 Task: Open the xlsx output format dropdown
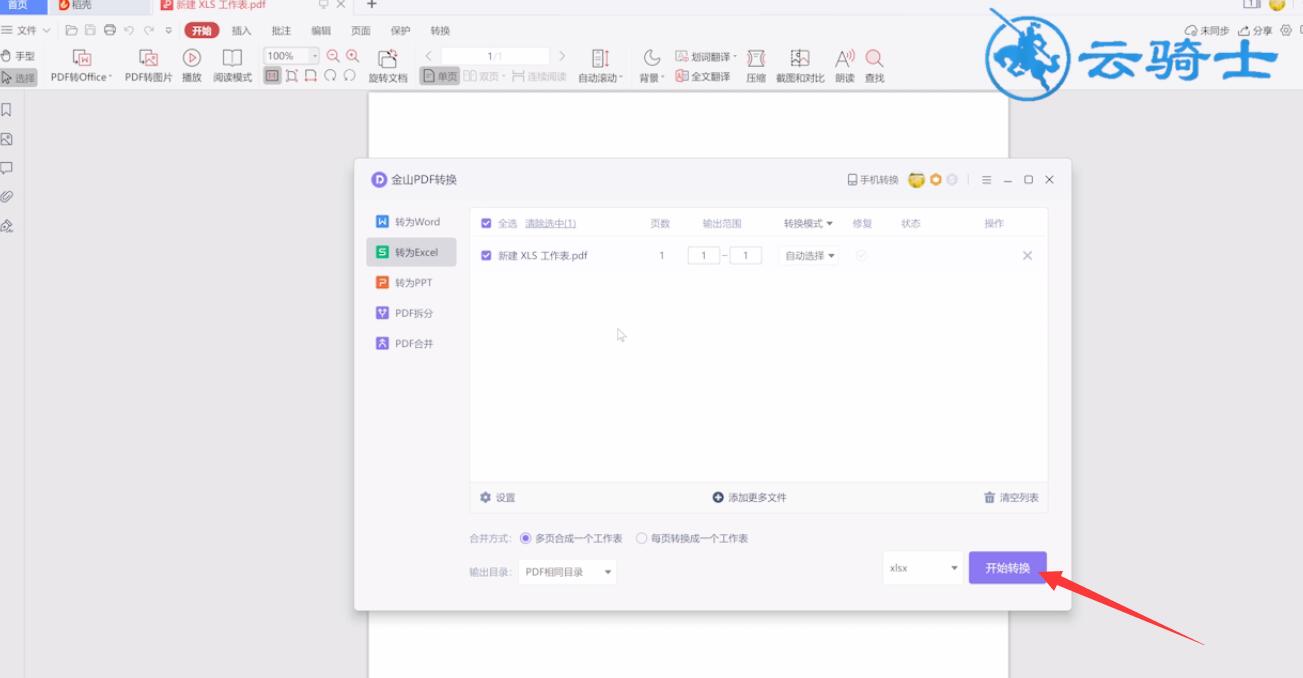click(x=923, y=568)
